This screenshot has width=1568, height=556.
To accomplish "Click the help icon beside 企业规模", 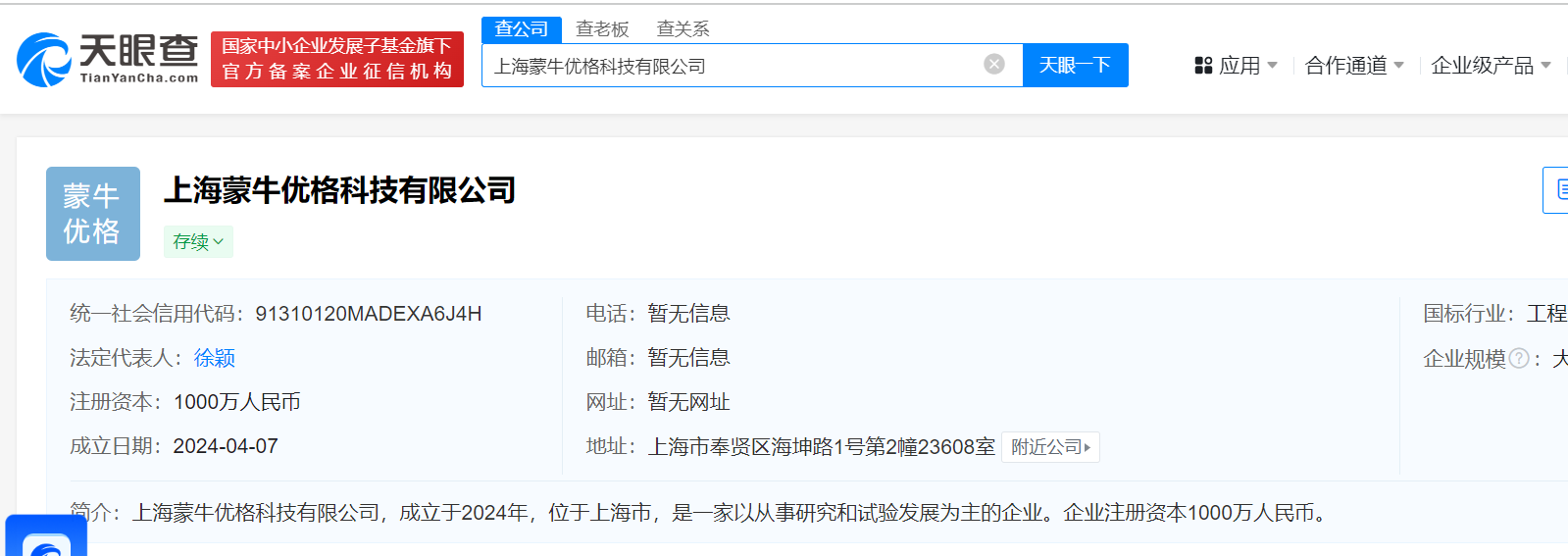I will click(1518, 359).
